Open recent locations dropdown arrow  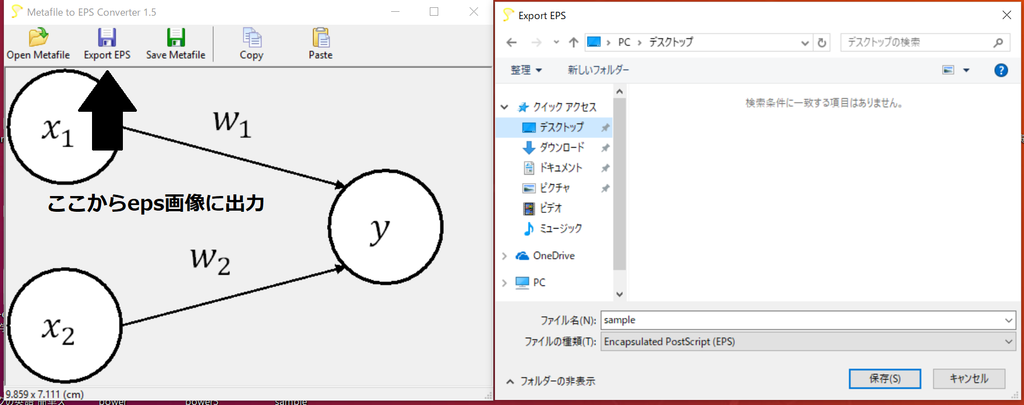[x=556, y=42]
